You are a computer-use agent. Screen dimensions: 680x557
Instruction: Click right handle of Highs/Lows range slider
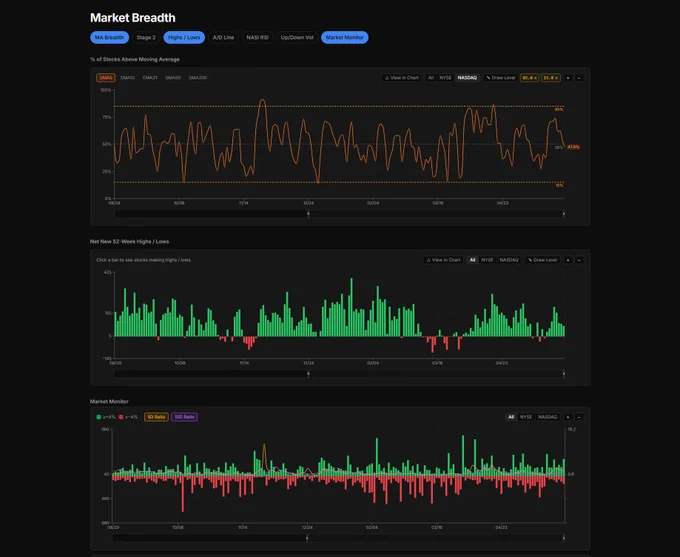pyautogui.click(x=564, y=374)
